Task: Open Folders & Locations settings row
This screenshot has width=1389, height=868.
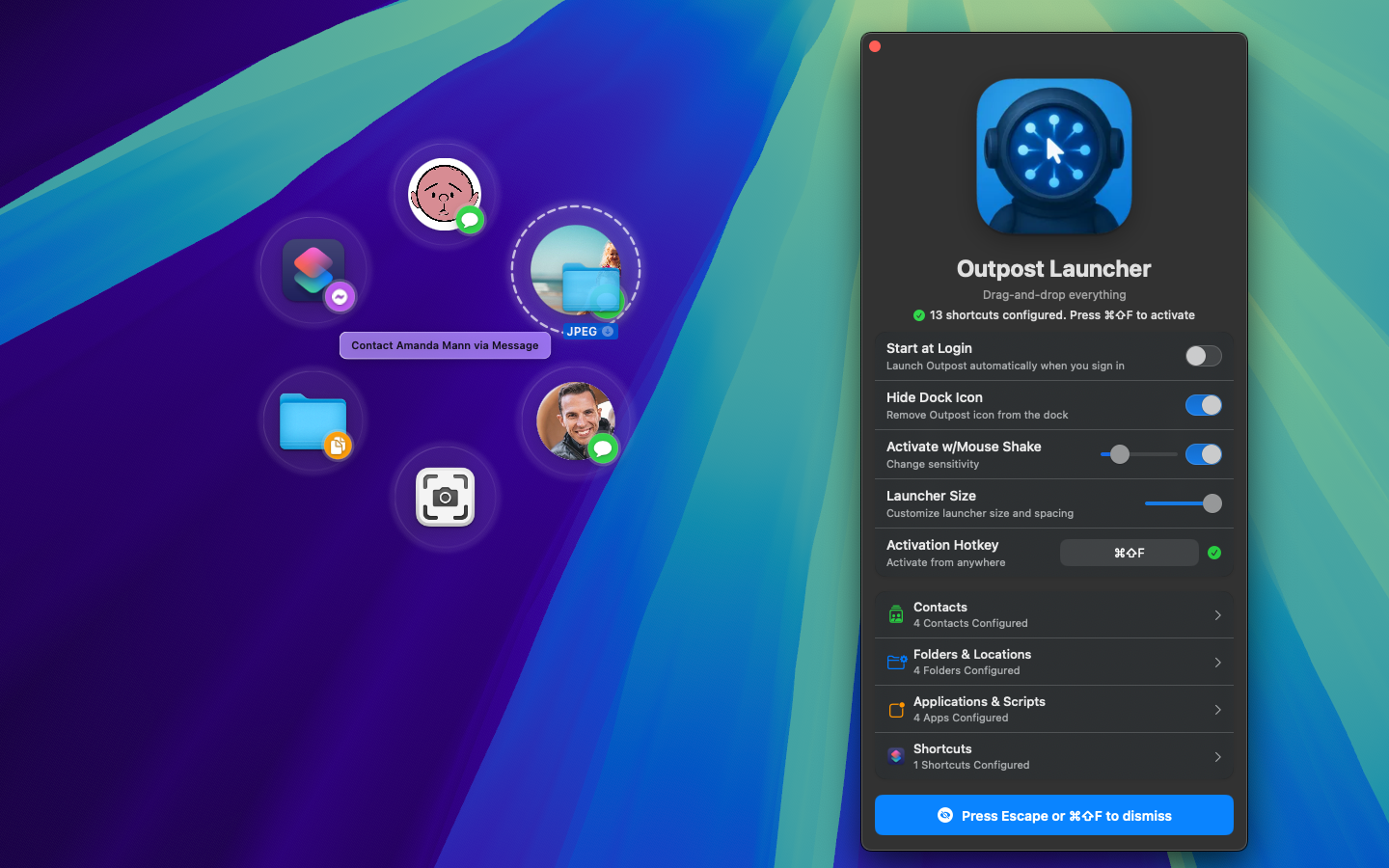Action: coord(1054,662)
